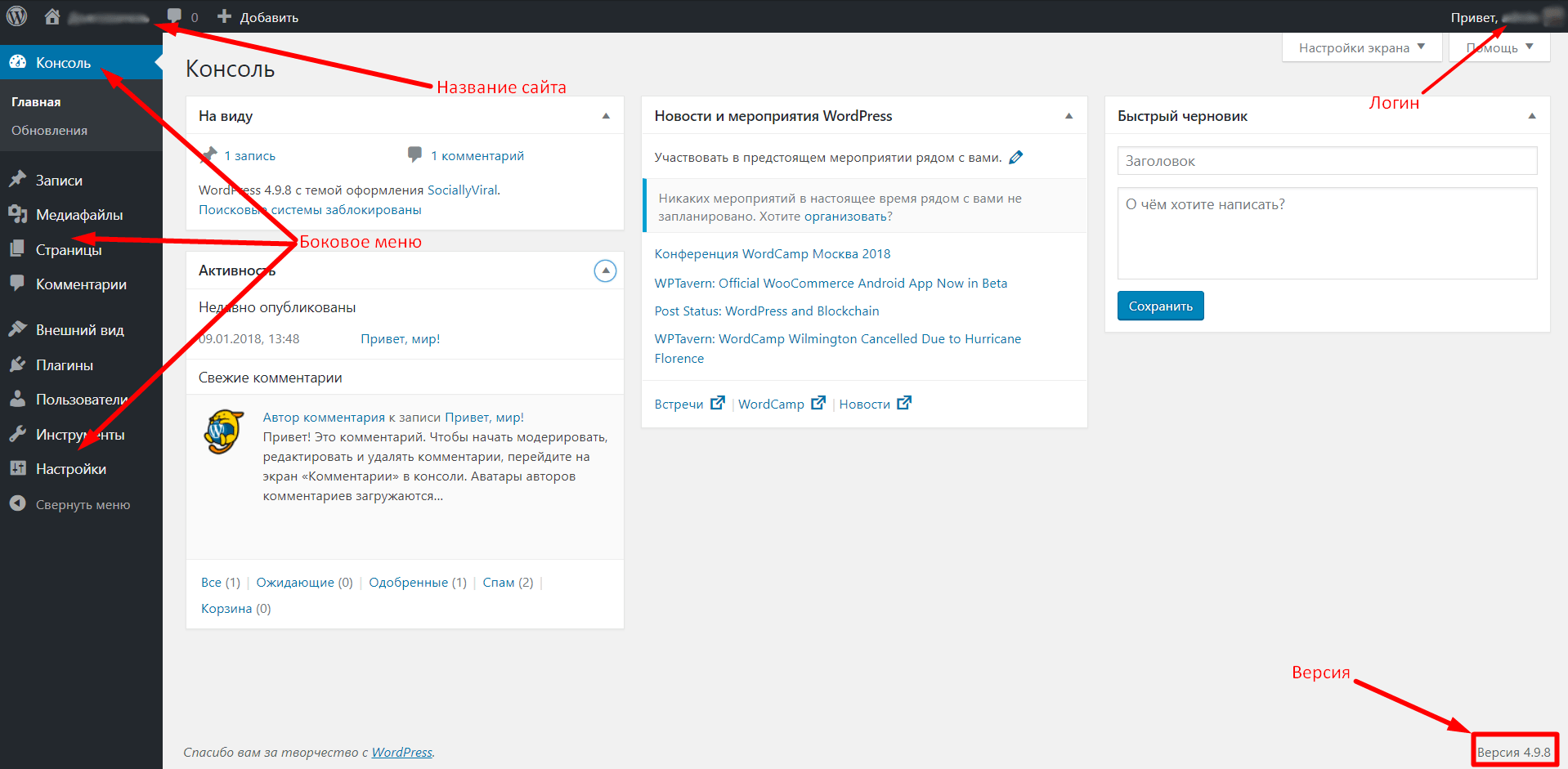Image resolution: width=1568 pixels, height=769 pixels.
Task: Click the Записи pushpin icon in sidebar
Action: pyautogui.click(x=17, y=180)
